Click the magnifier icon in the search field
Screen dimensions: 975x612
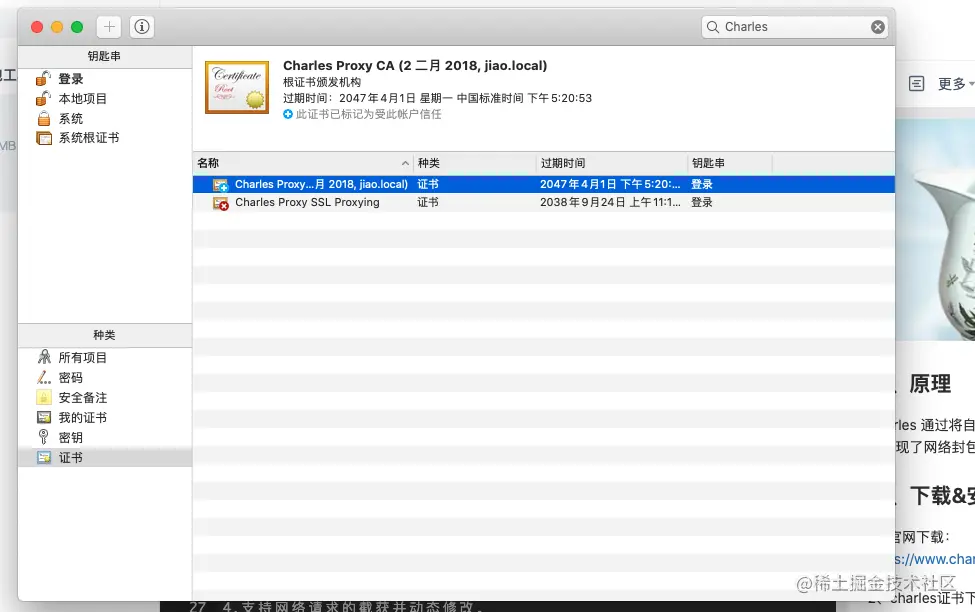tap(713, 27)
